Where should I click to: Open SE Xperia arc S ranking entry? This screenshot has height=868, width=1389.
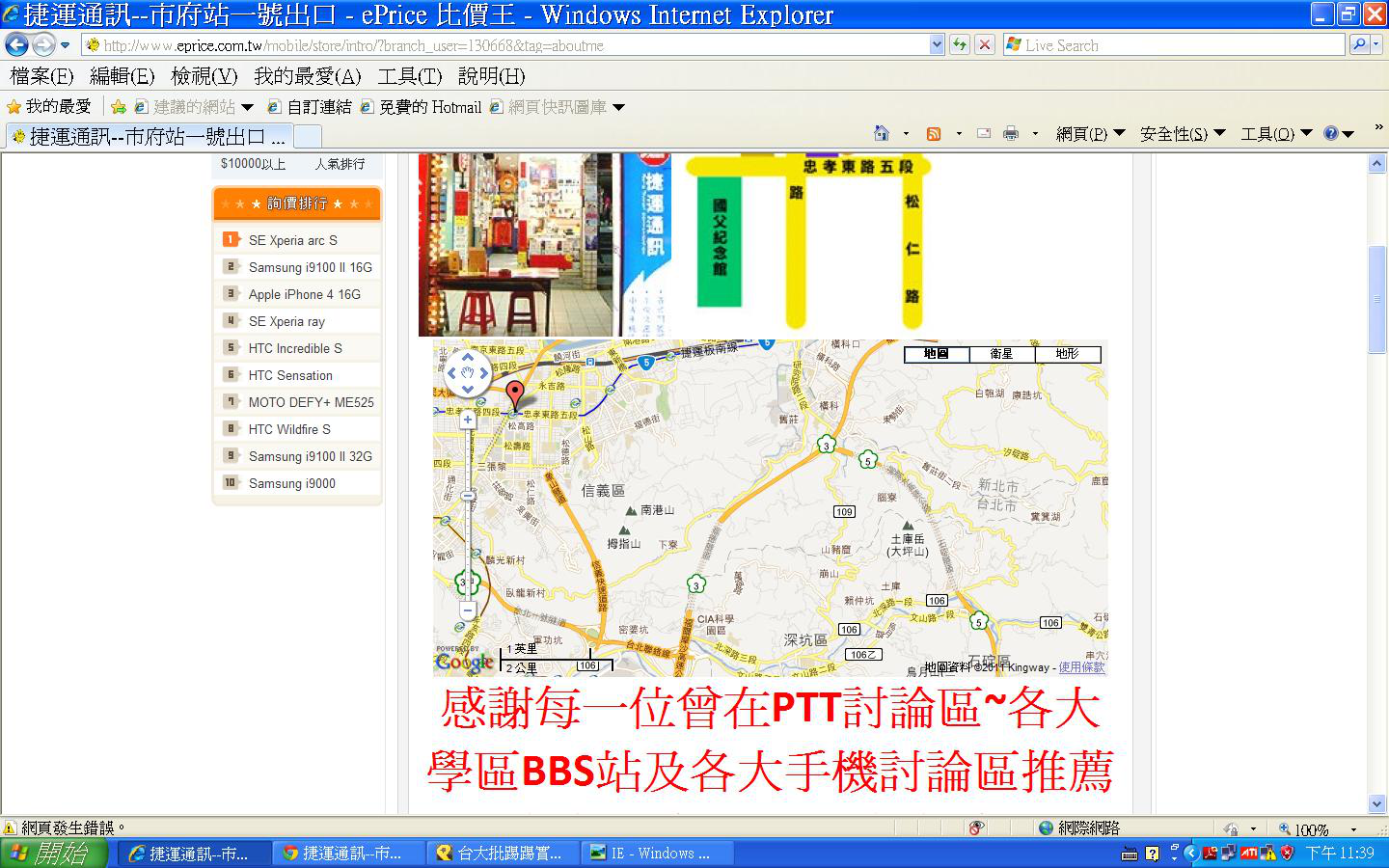[292, 240]
